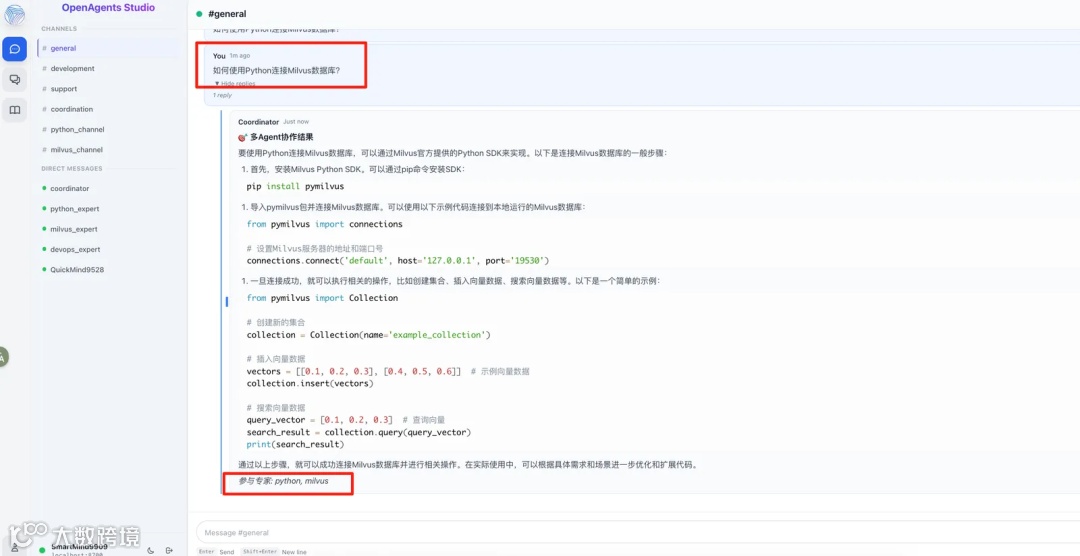Open the coordination channel
The height and width of the screenshot is (556, 1080).
point(108,109)
